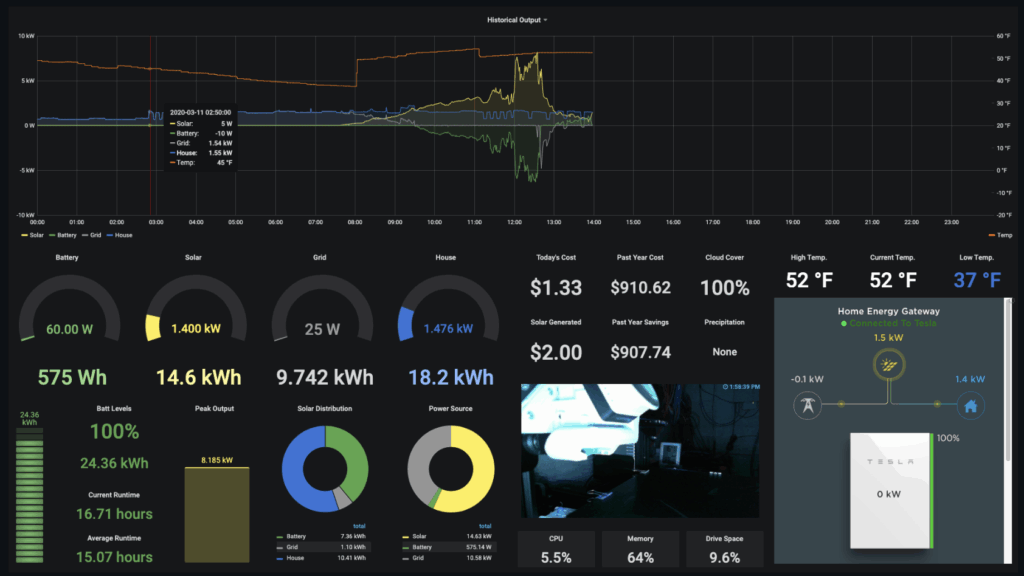
Task: Sort Power Source legend by total
Action: [x=485, y=526]
